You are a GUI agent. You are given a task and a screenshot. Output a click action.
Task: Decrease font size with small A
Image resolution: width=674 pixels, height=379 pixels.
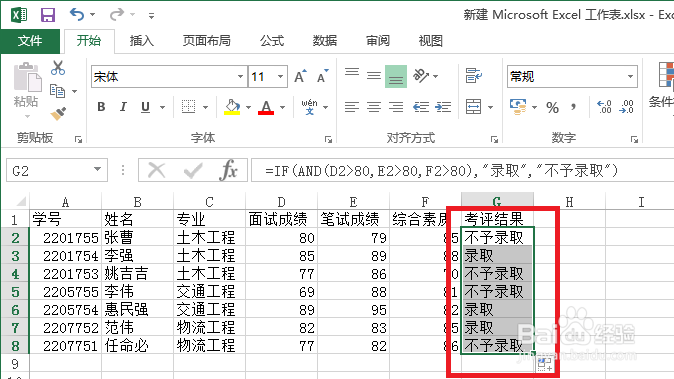point(323,76)
